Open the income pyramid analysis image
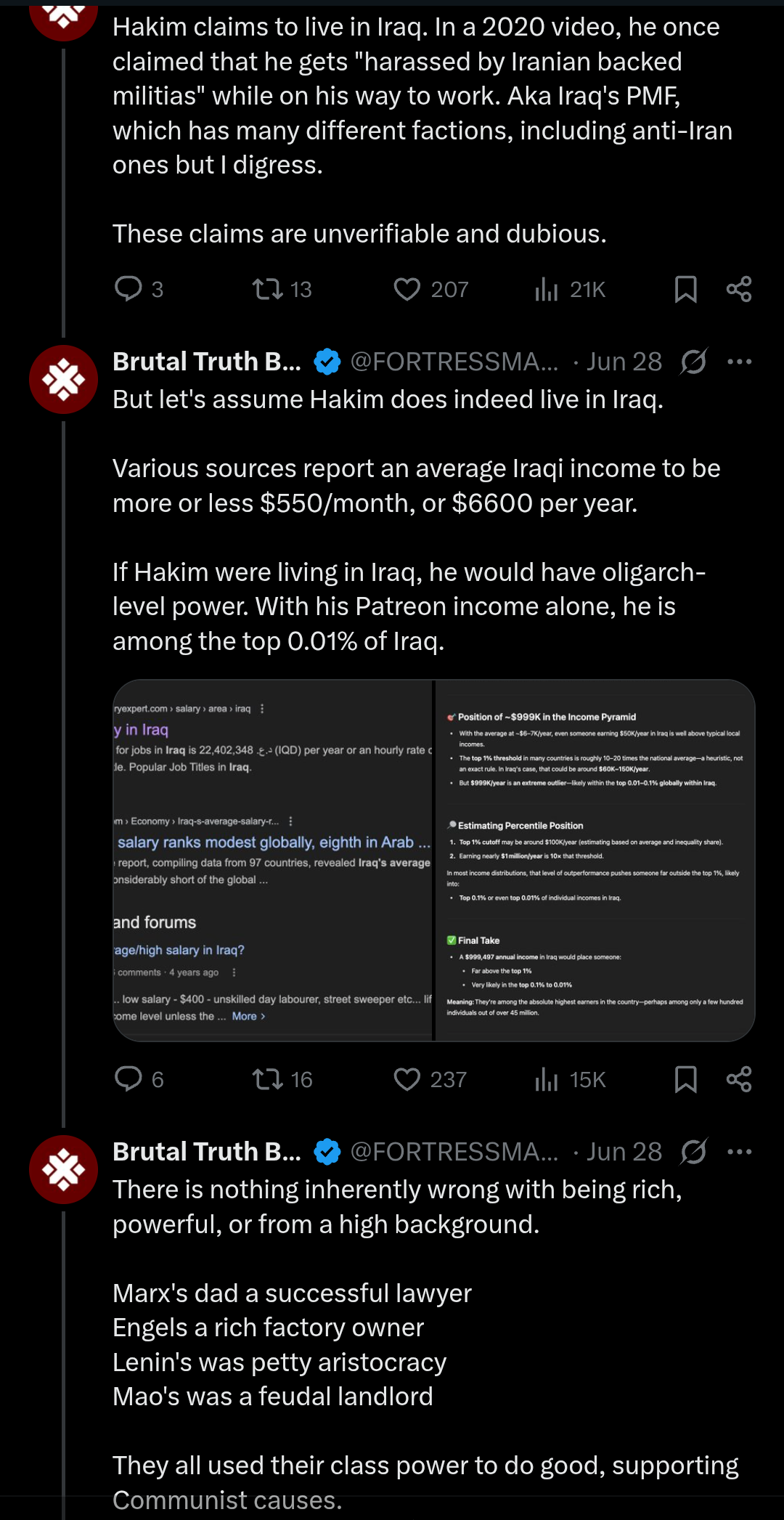The image size is (784, 1520). [x=595, y=861]
